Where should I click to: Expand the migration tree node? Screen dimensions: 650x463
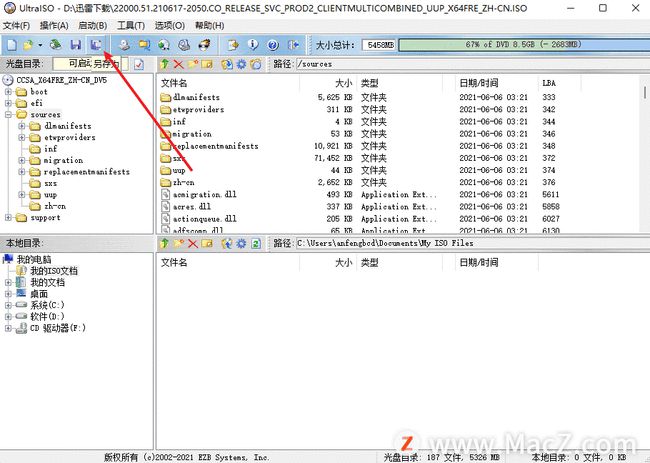22,160
